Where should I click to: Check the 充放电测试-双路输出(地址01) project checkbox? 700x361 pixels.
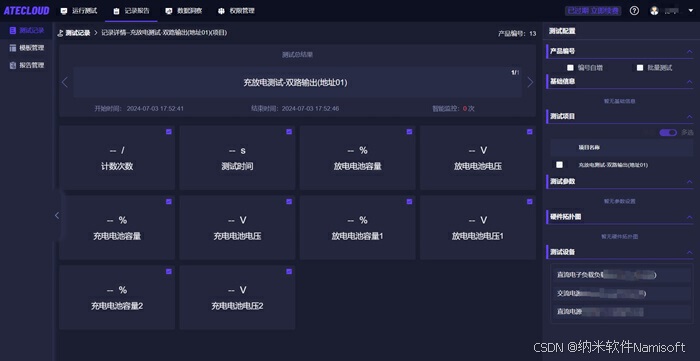(x=559, y=165)
